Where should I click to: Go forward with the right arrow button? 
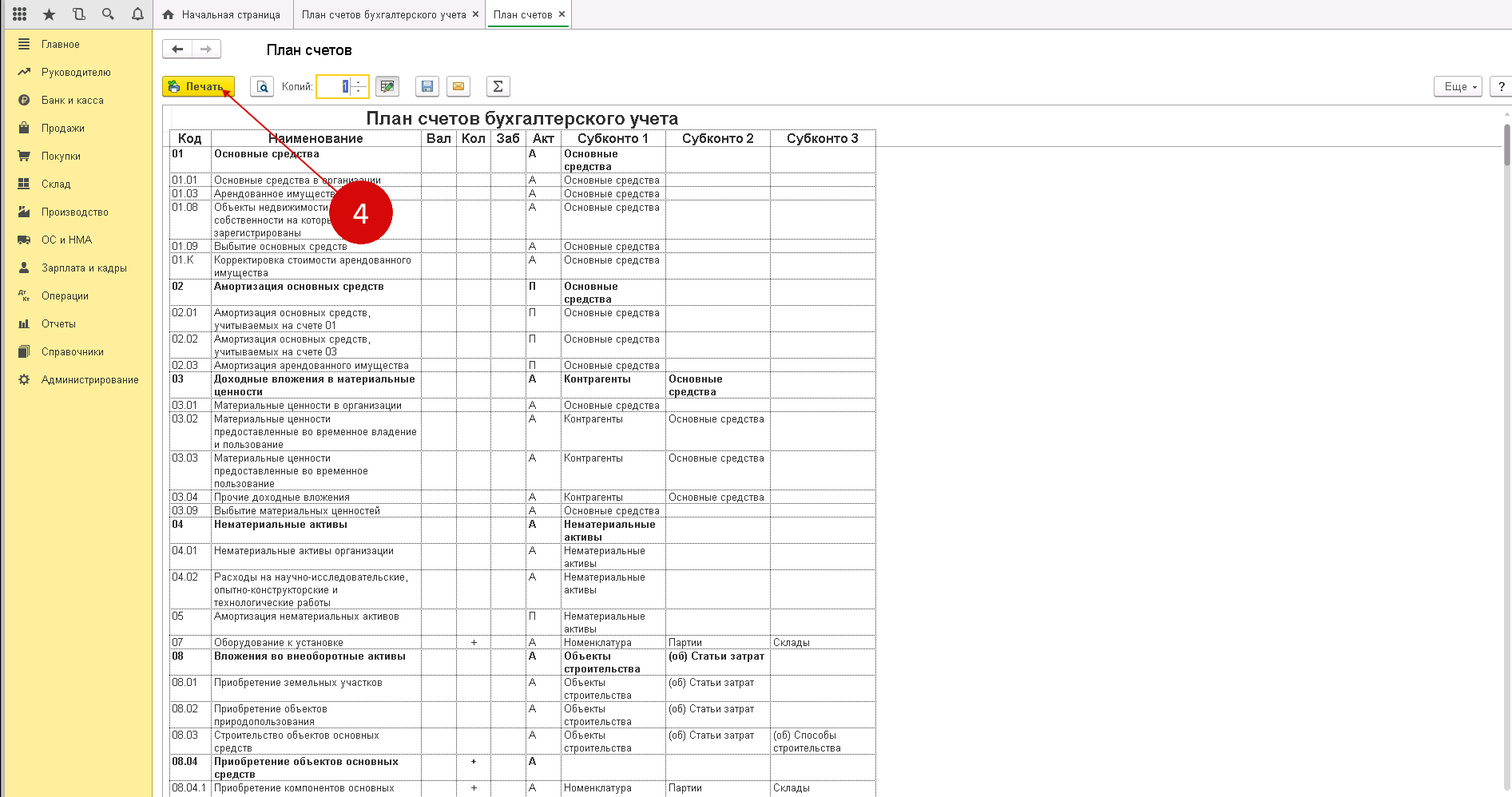(x=206, y=50)
